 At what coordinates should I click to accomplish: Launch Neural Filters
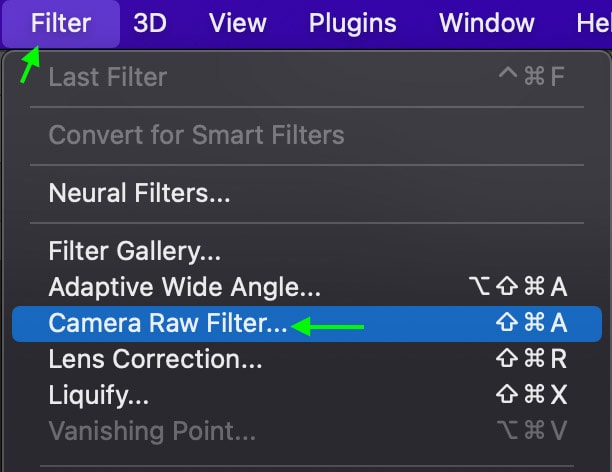tap(139, 193)
